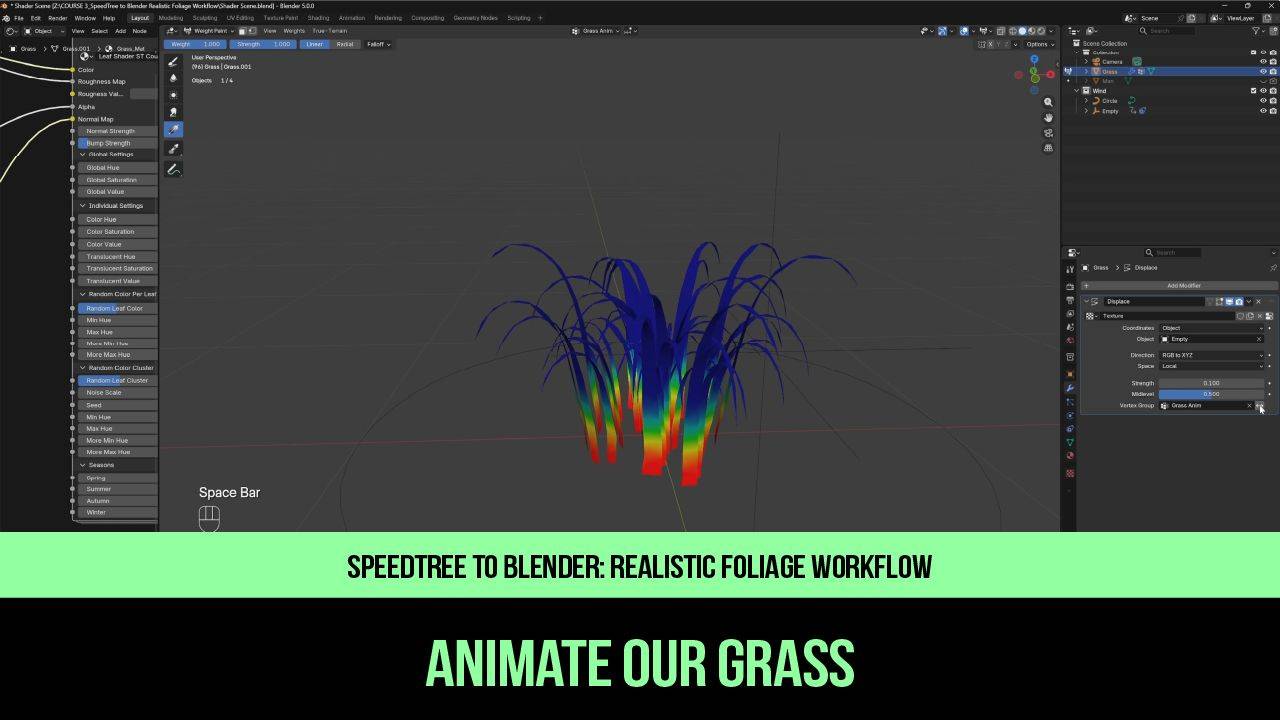Remove the Displace modifier with X
The width and height of the screenshot is (1280, 720).
click(1258, 301)
